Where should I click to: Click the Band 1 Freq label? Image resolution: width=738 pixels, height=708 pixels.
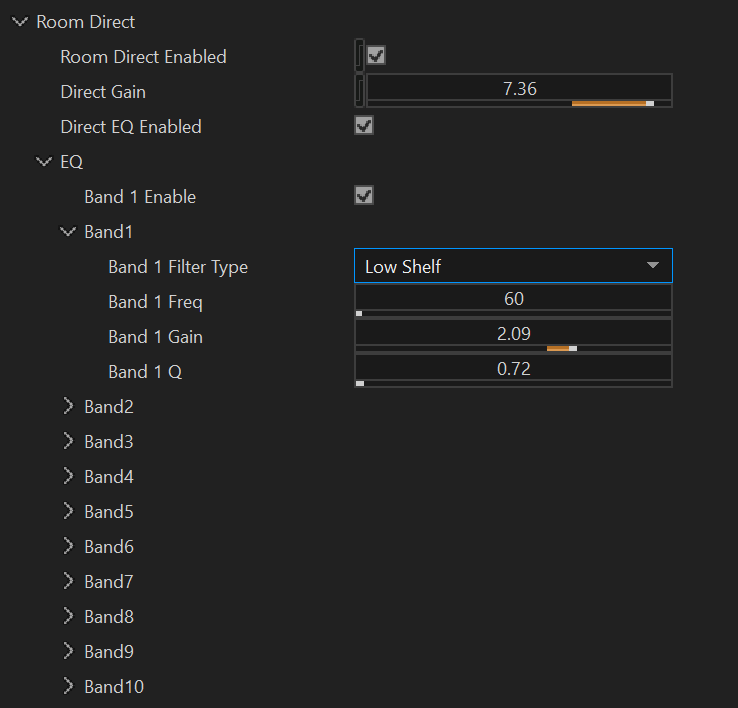155,302
